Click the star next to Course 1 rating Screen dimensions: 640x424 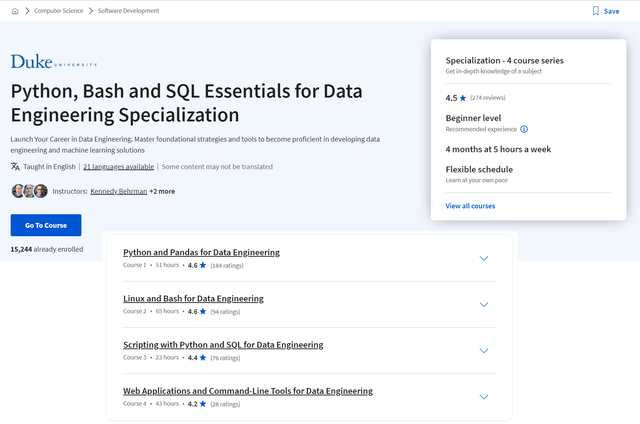click(x=203, y=266)
